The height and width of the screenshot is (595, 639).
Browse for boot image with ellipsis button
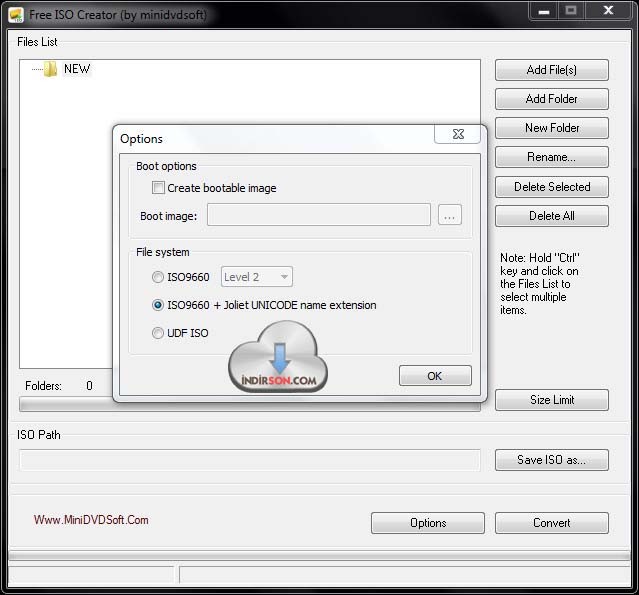point(450,215)
